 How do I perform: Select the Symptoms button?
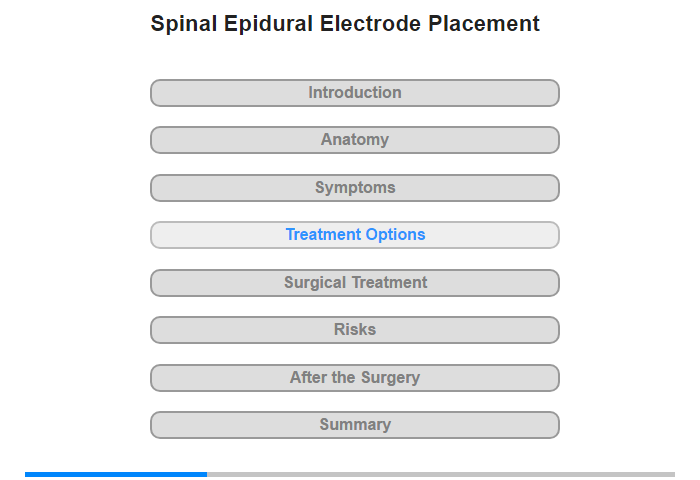tap(354, 188)
